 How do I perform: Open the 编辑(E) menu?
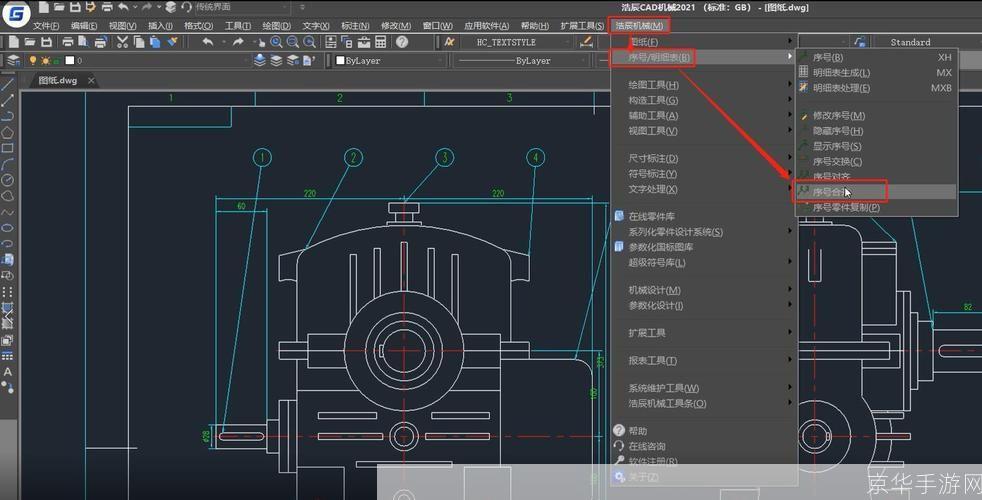84,26
